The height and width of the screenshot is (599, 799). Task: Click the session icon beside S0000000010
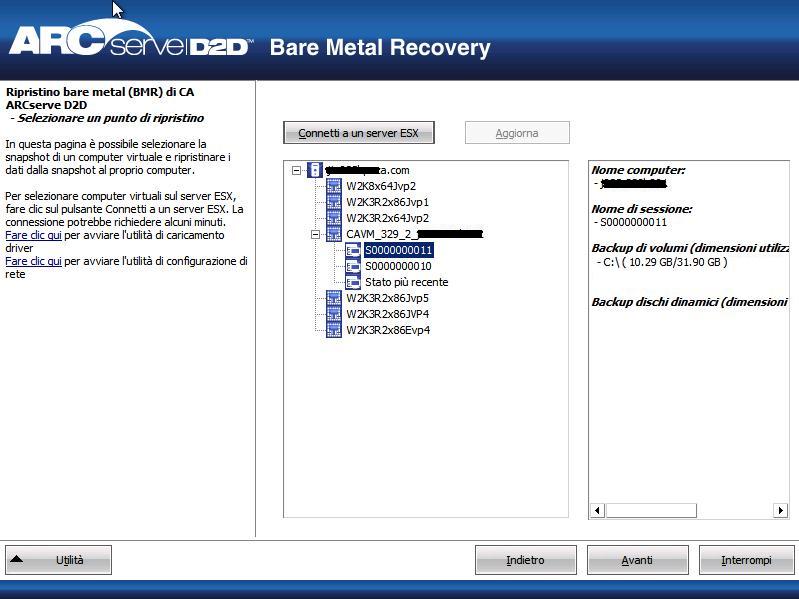pos(353,266)
